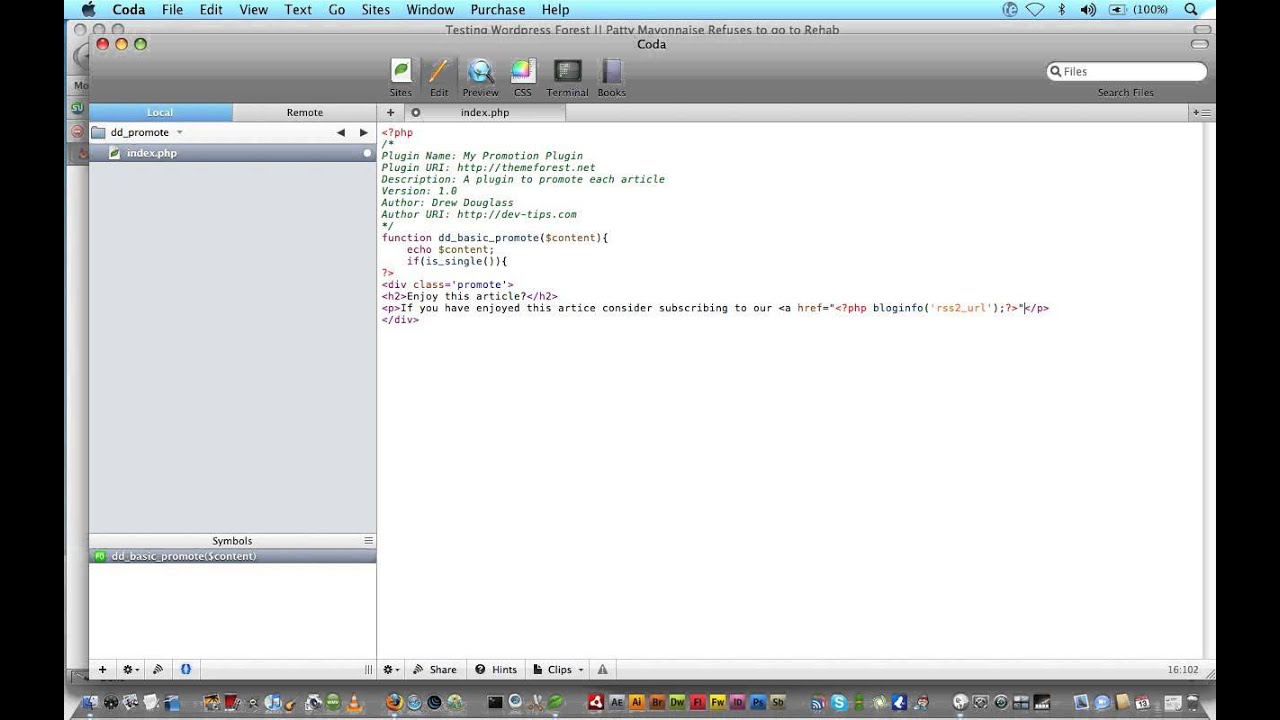This screenshot has height=720, width=1280.
Task: Open the CSS editor icon
Action: coord(522,77)
